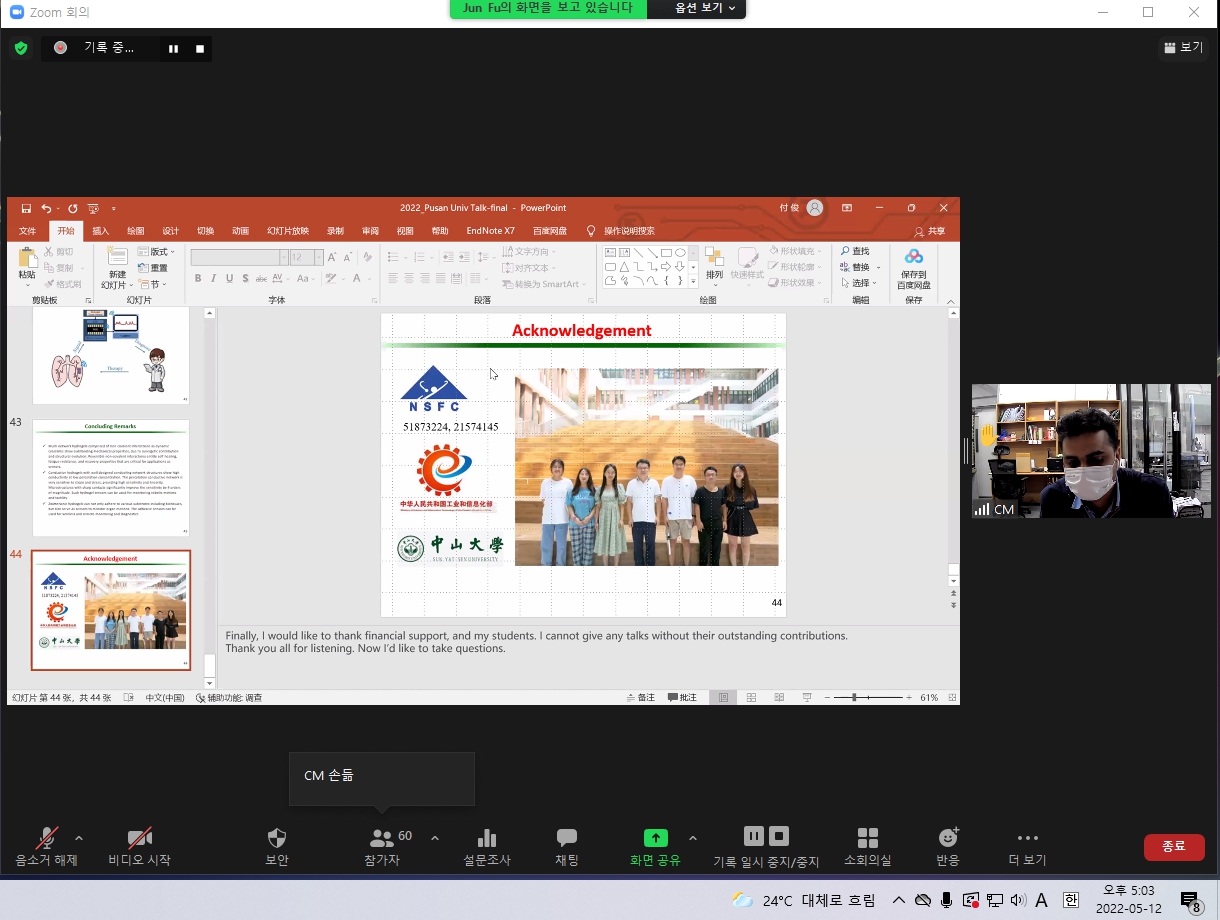Click the green encryption shield icon

(x=21, y=48)
